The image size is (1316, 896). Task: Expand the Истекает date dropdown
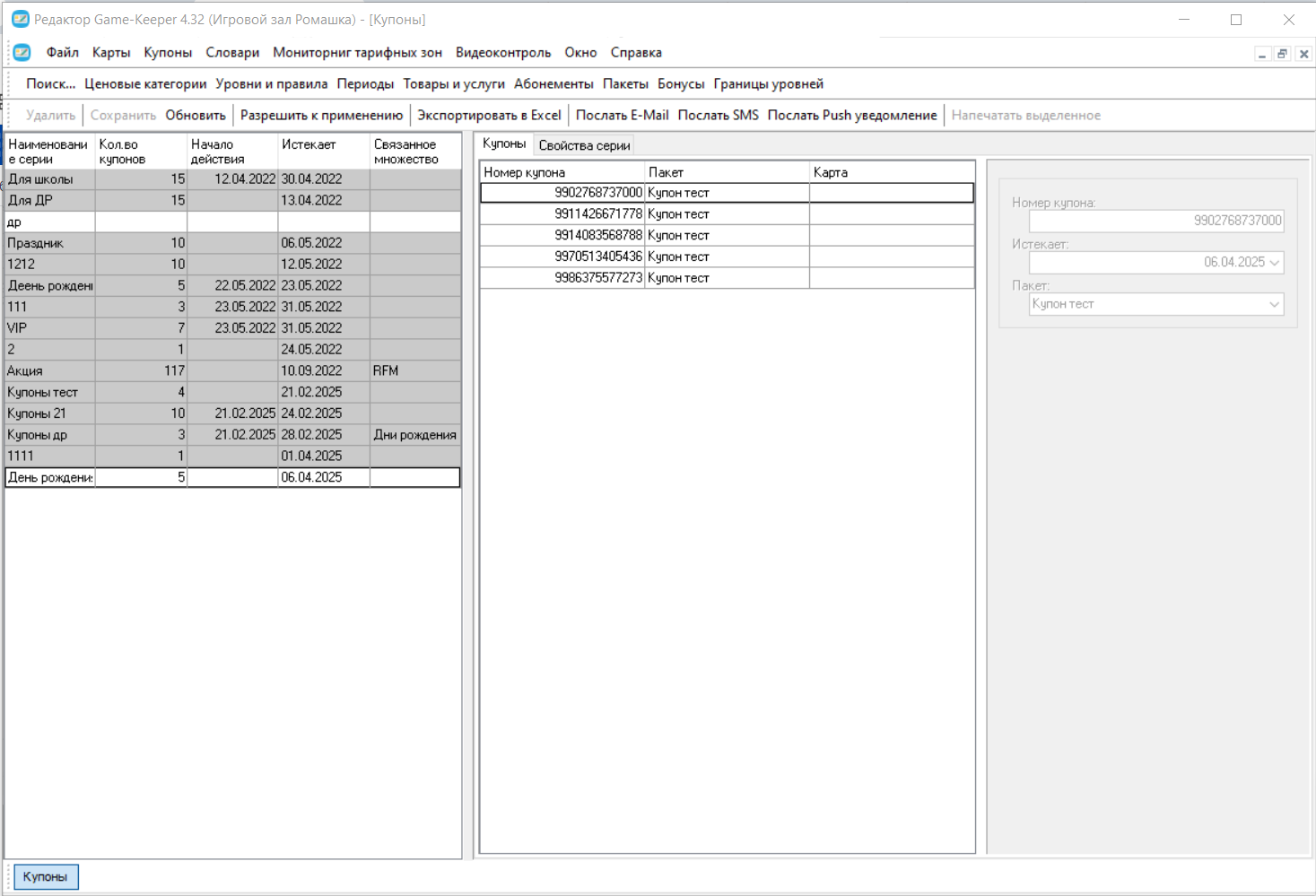pyautogui.click(x=1275, y=263)
